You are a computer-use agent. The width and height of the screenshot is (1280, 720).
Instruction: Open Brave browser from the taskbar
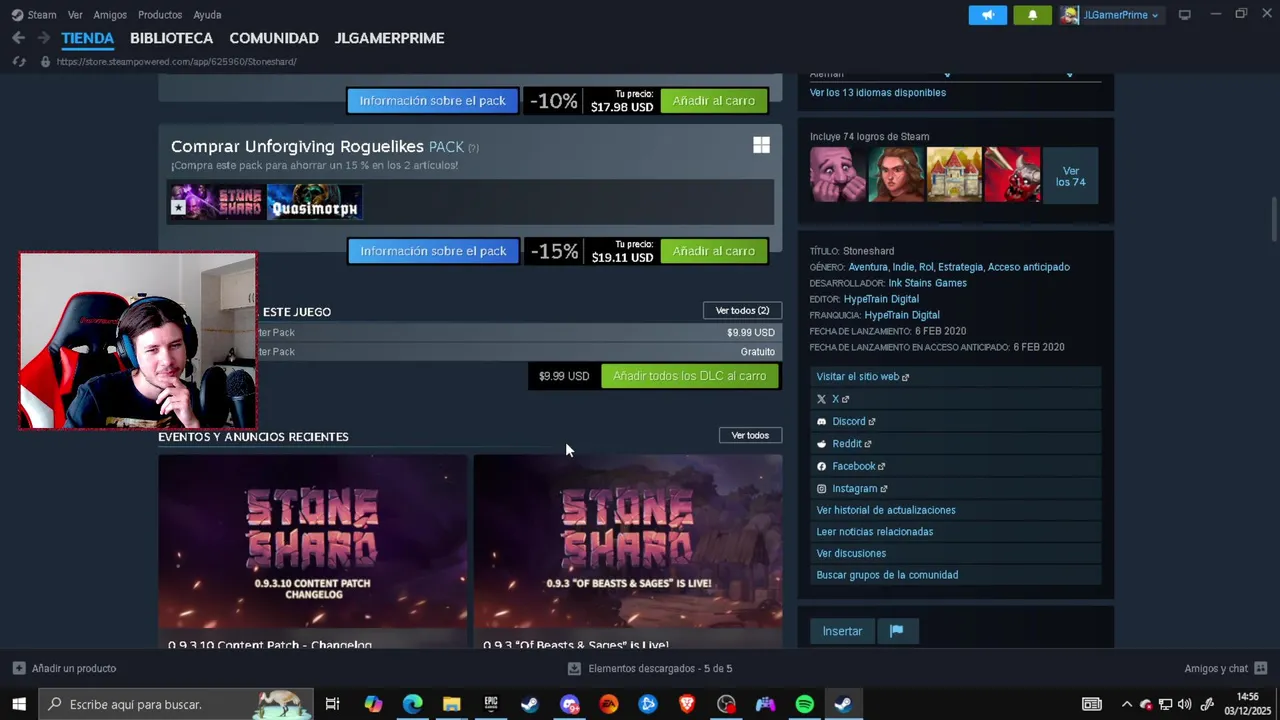tap(687, 704)
